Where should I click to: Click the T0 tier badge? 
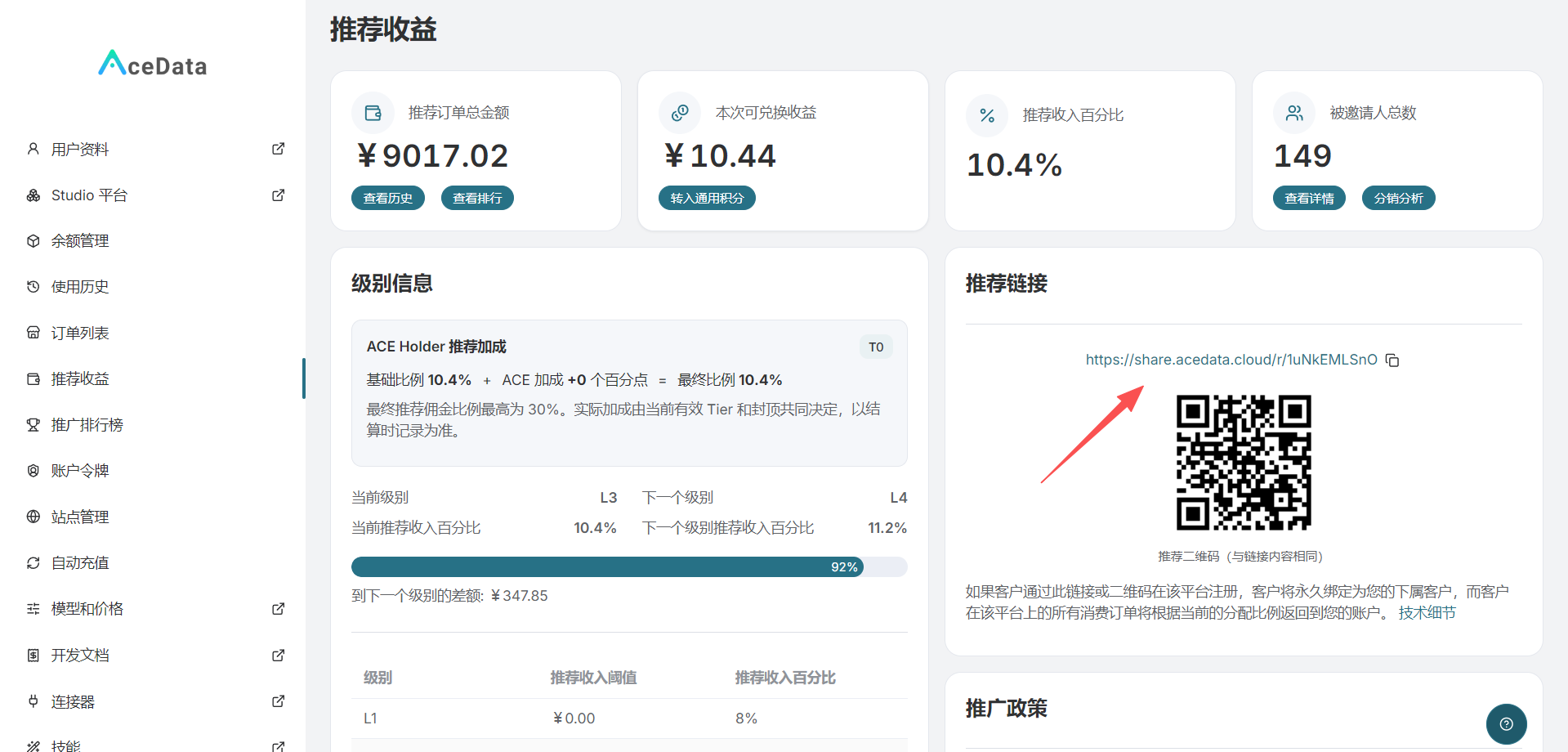point(876,347)
